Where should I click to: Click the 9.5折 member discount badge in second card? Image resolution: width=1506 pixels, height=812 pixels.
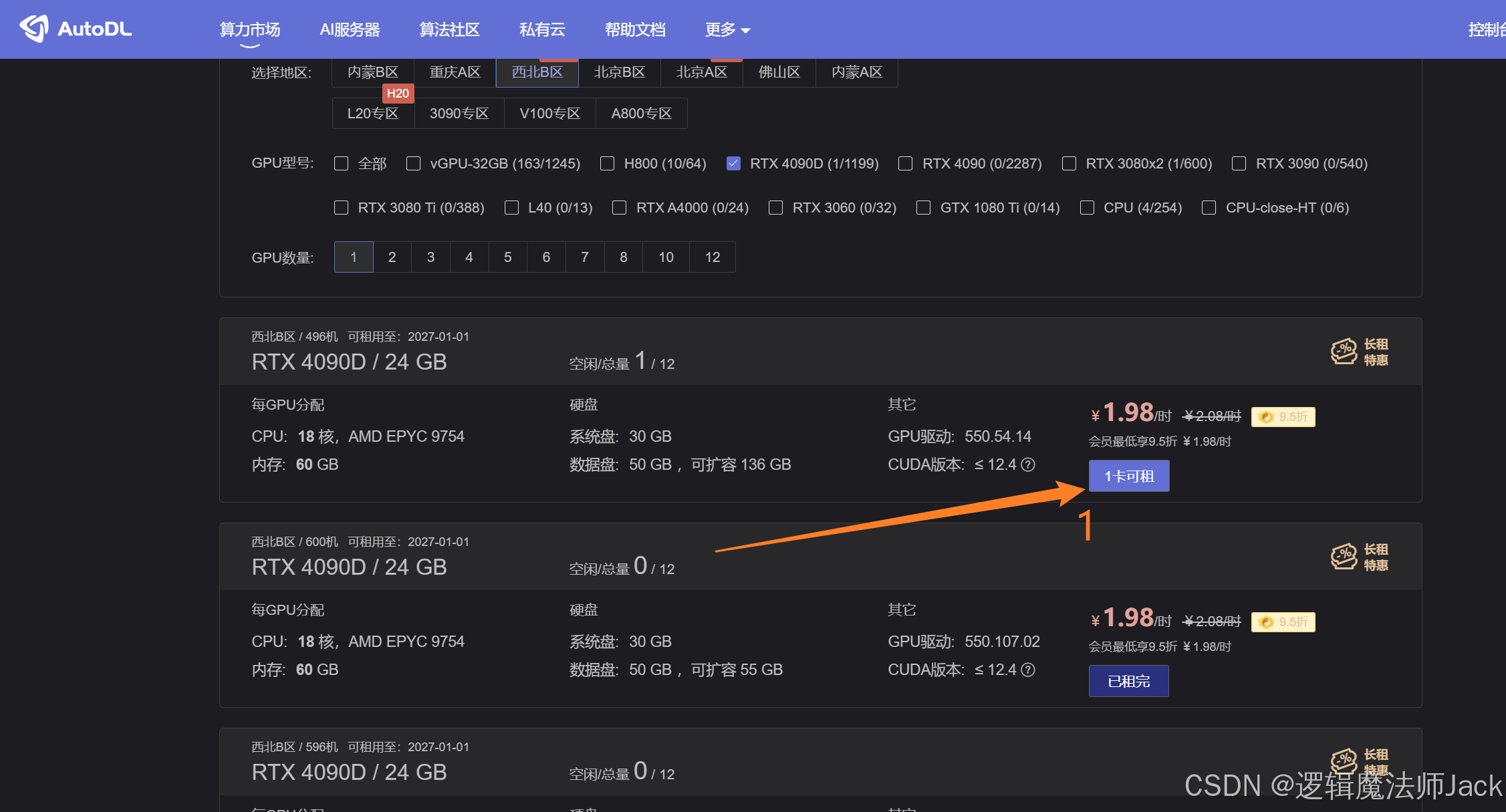tap(1283, 622)
